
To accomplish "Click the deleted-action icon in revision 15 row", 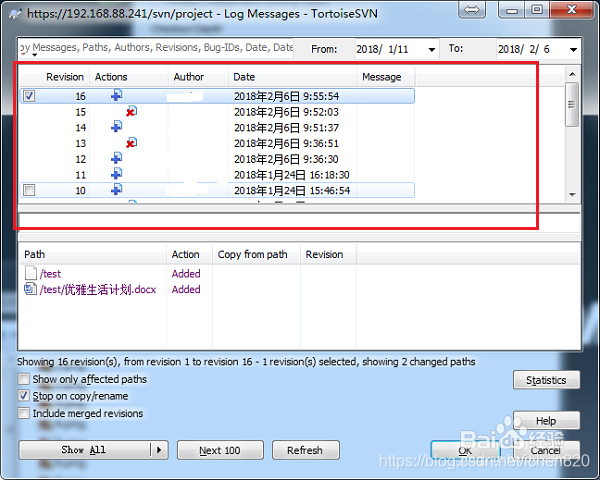I will pyautogui.click(x=132, y=111).
